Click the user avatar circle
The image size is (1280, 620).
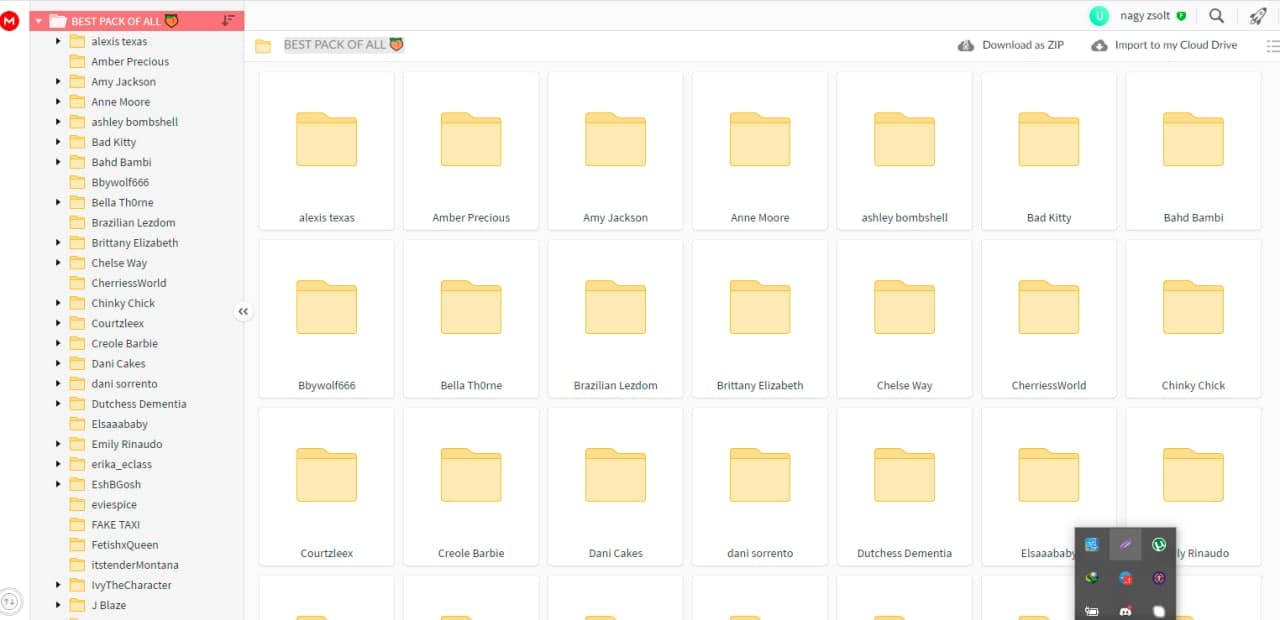(x=1099, y=16)
